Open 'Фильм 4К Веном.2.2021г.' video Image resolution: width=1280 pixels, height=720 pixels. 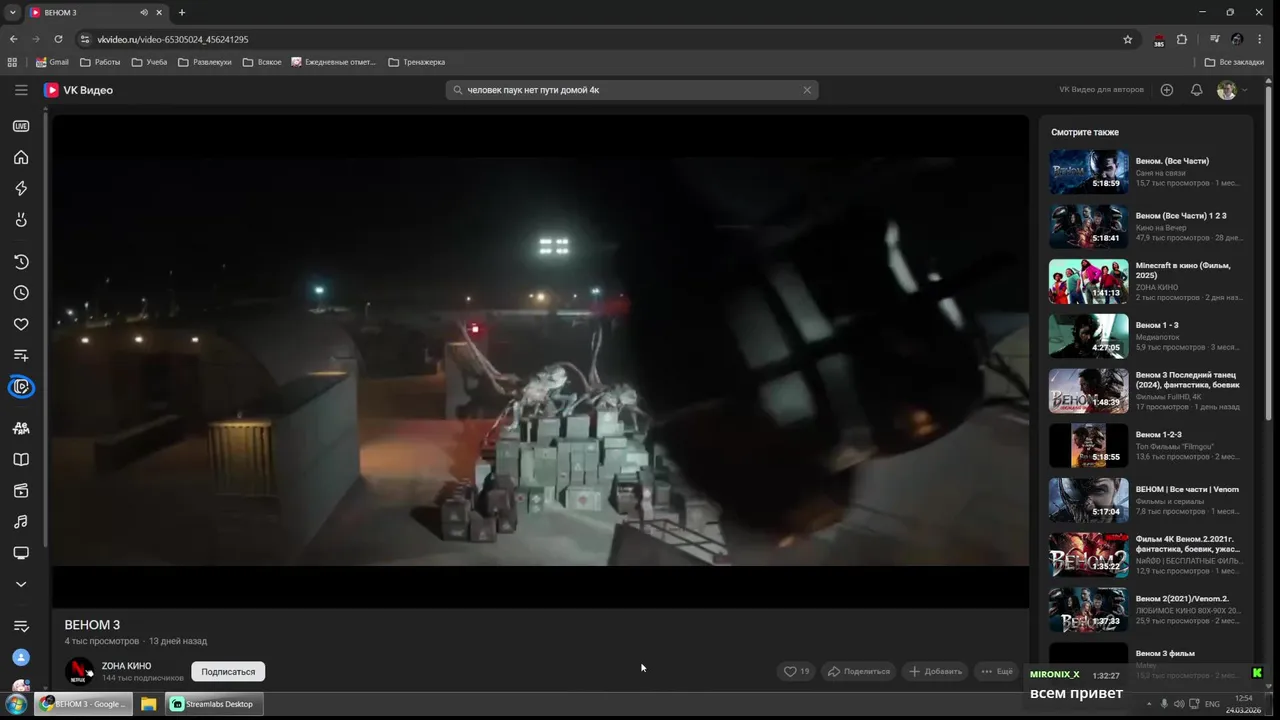point(1146,555)
